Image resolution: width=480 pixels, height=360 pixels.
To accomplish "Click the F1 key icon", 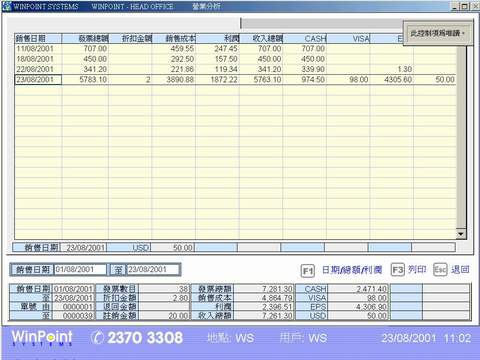I will [308, 271].
